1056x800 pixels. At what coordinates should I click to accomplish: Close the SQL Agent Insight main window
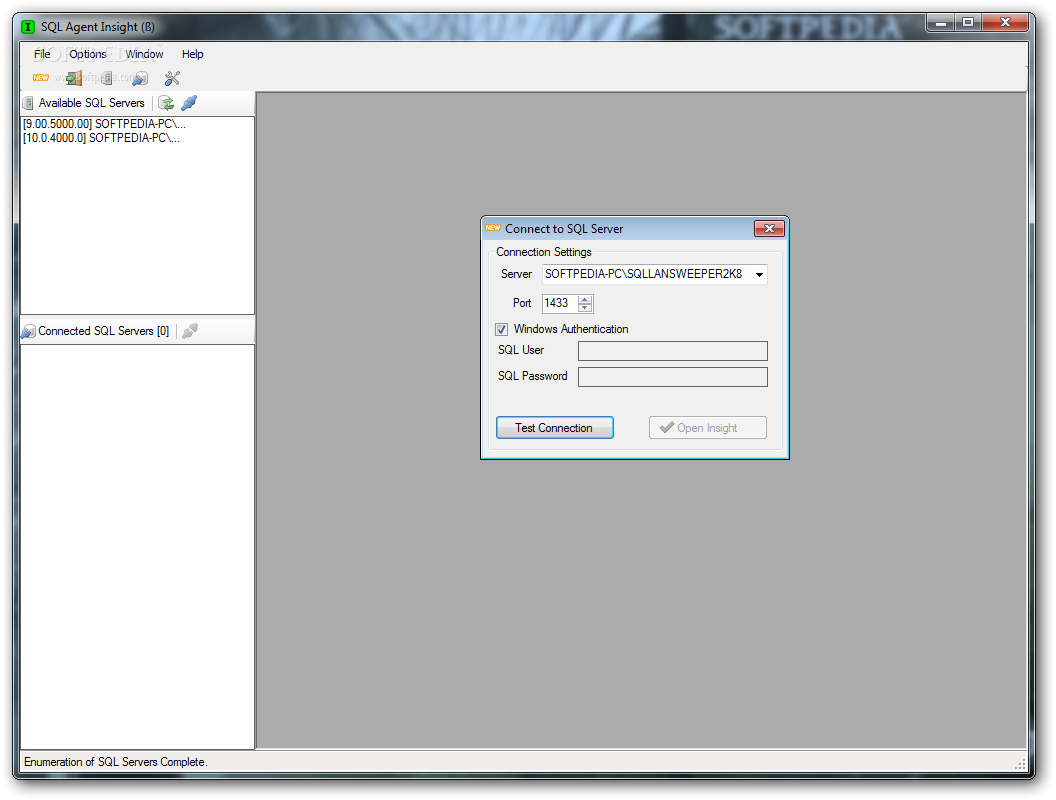pyautogui.click(x=1005, y=23)
